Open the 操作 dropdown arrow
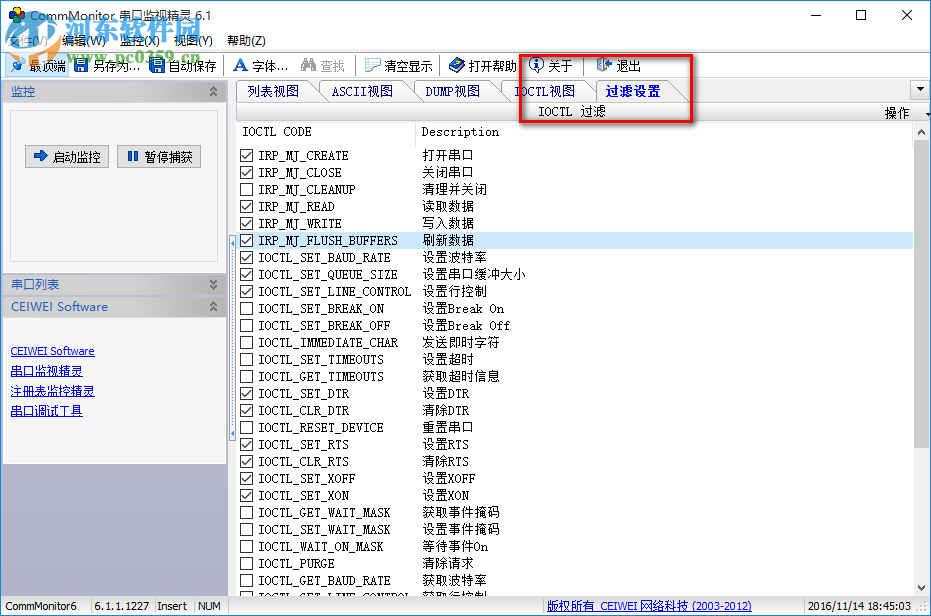The image size is (931, 616). point(926,114)
